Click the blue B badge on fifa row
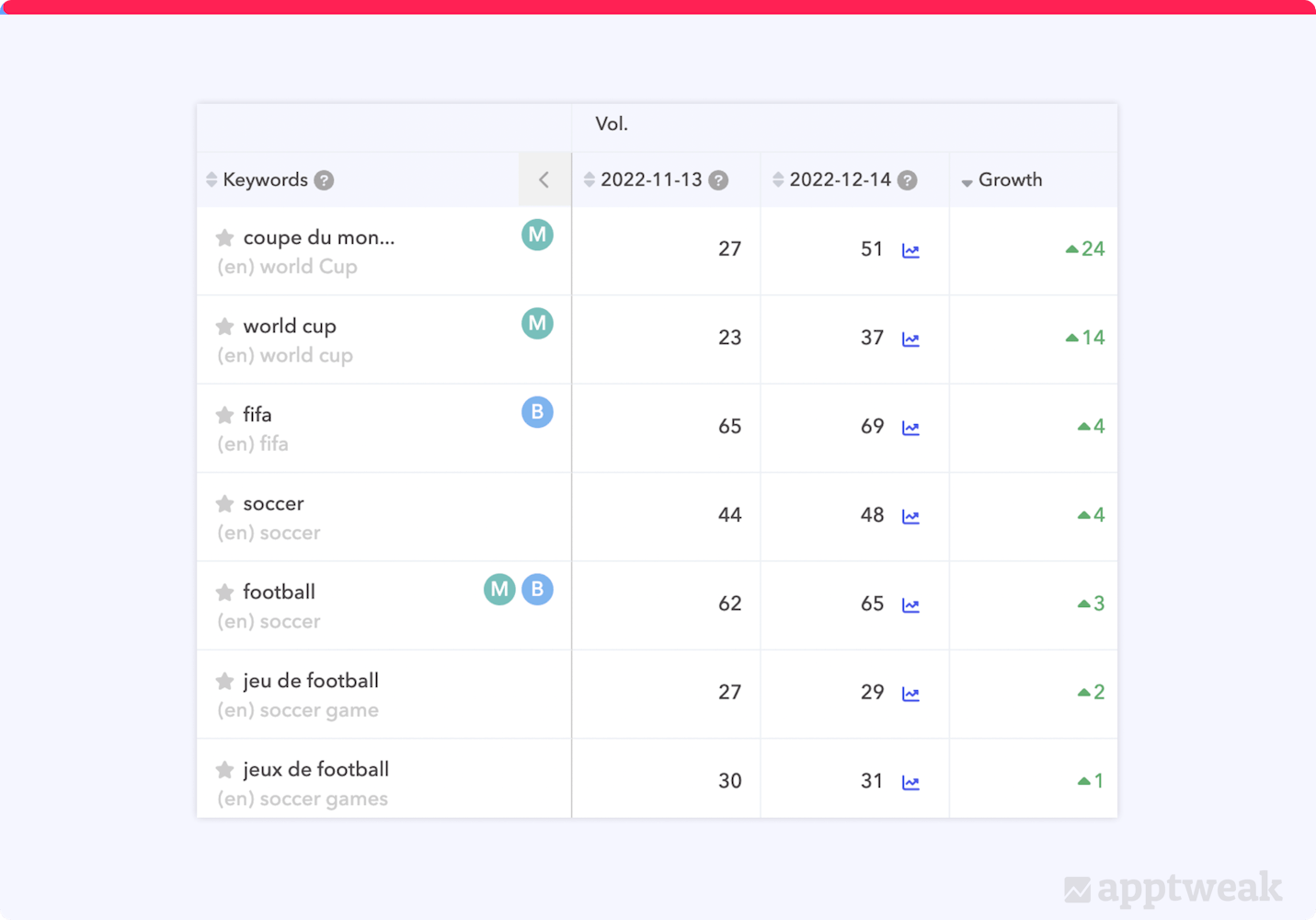 537,412
